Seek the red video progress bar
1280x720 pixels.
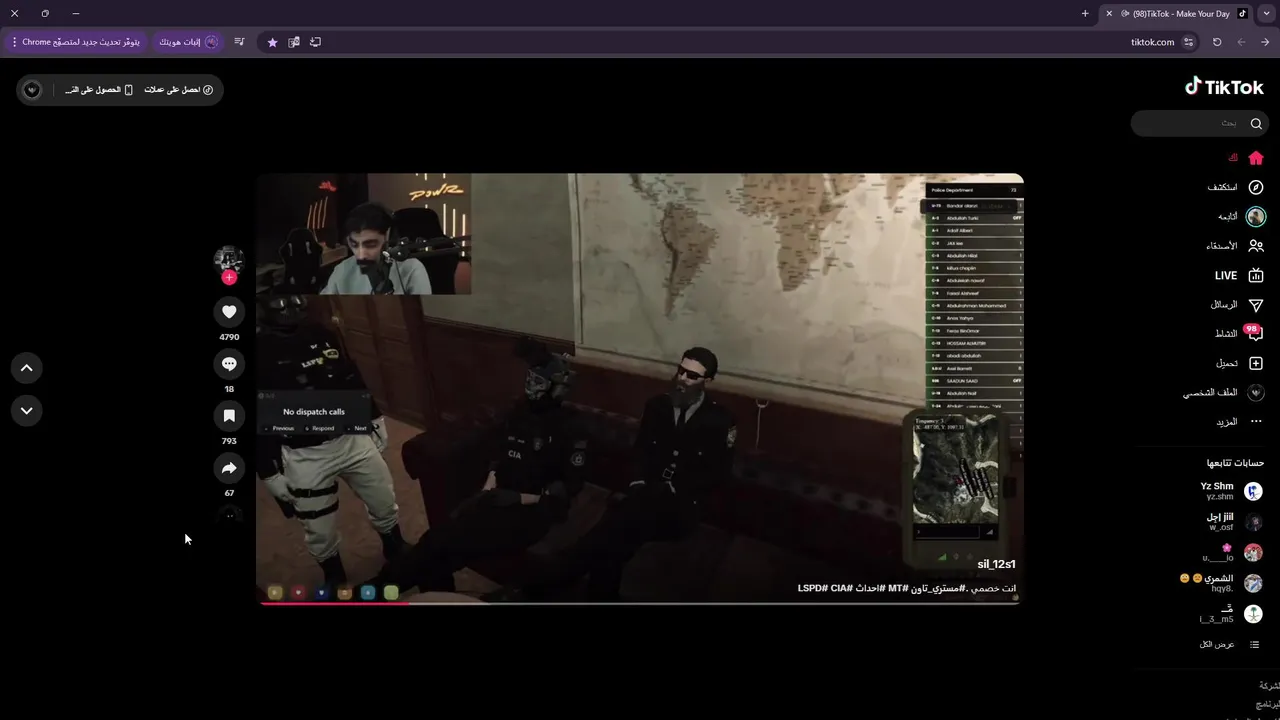click(640, 603)
